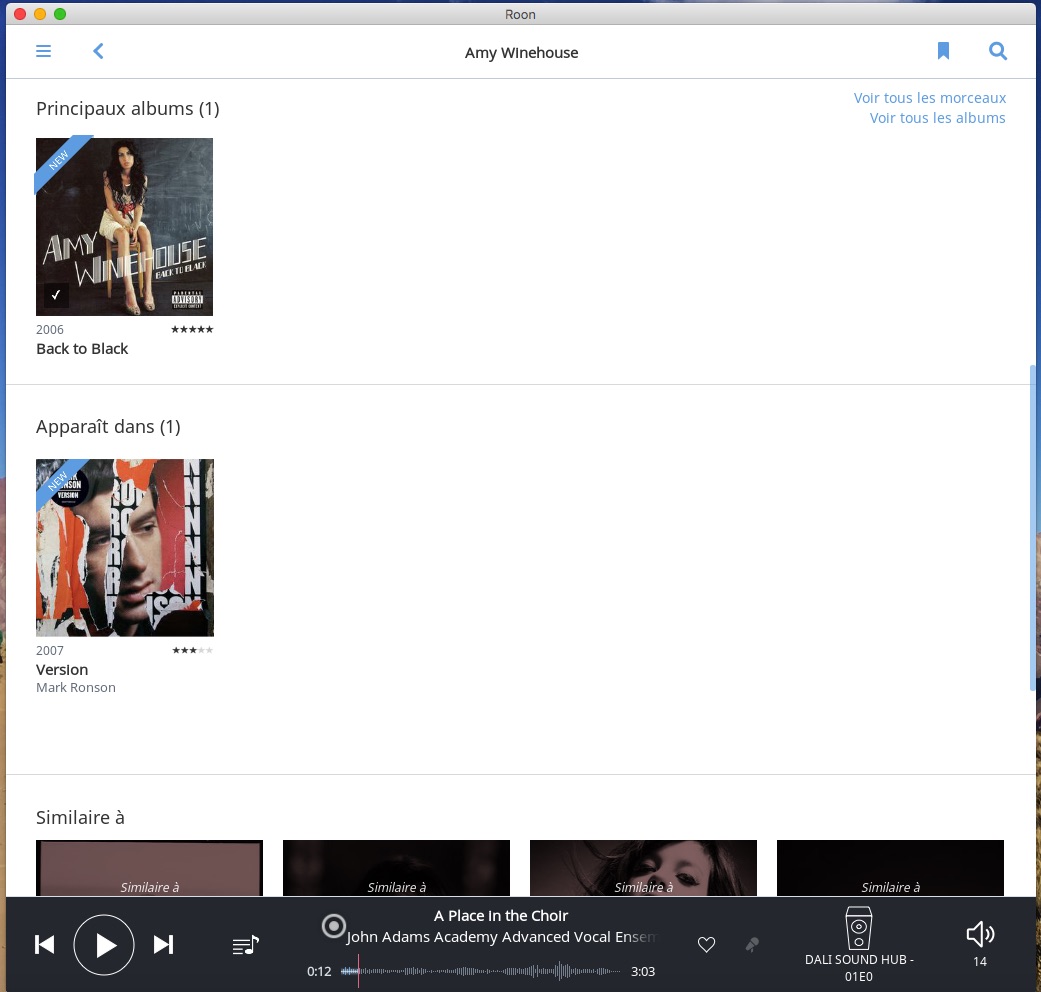The image size is (1041, 992).
Task: Click the Version album title
Action: tap(62, 669)
